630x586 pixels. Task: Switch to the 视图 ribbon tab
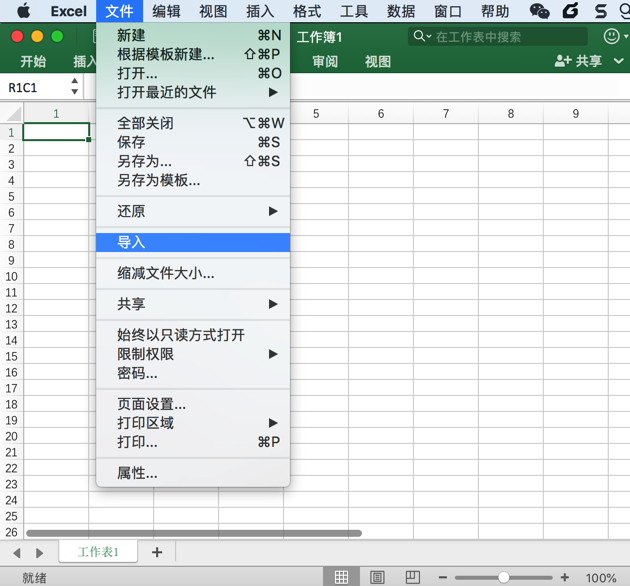pyautogui.click(x=378, y=61)
